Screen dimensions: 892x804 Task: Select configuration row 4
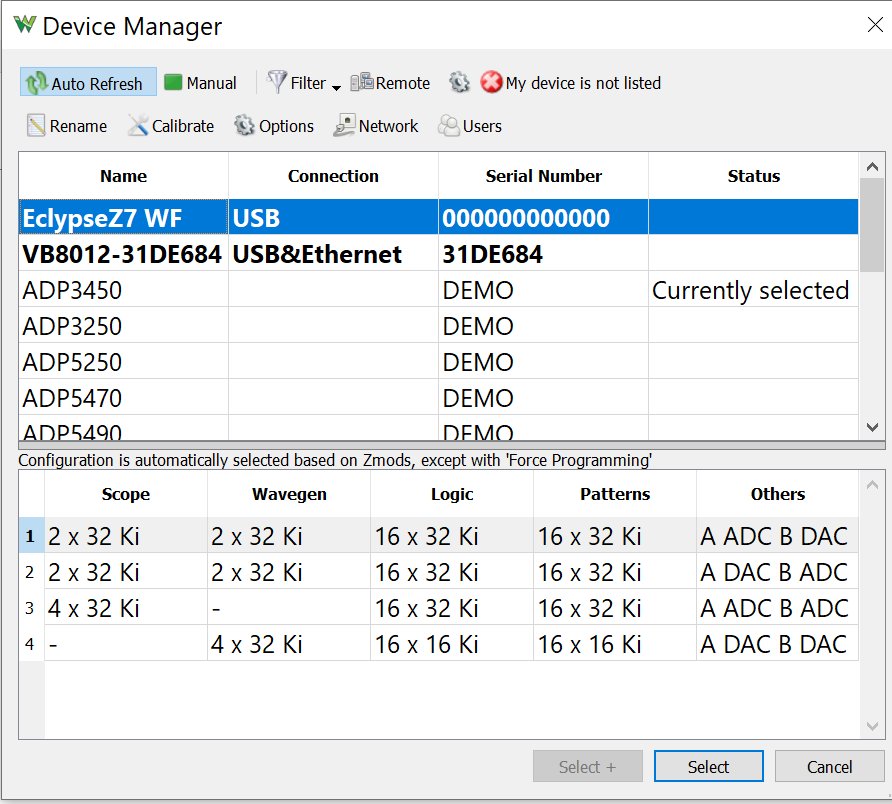tap(439, 644)
